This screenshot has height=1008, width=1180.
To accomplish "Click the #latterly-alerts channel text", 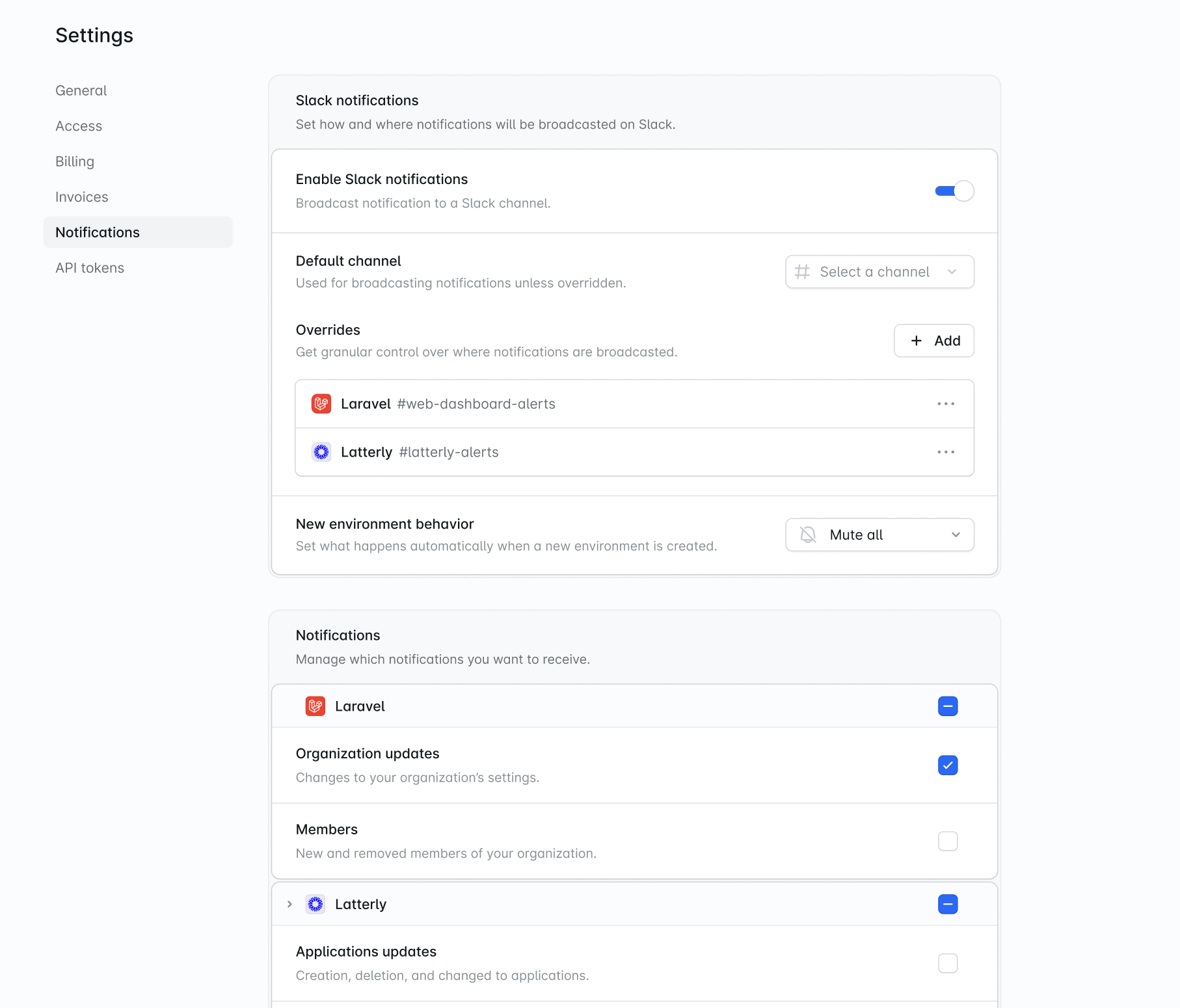I will [449, 452].
